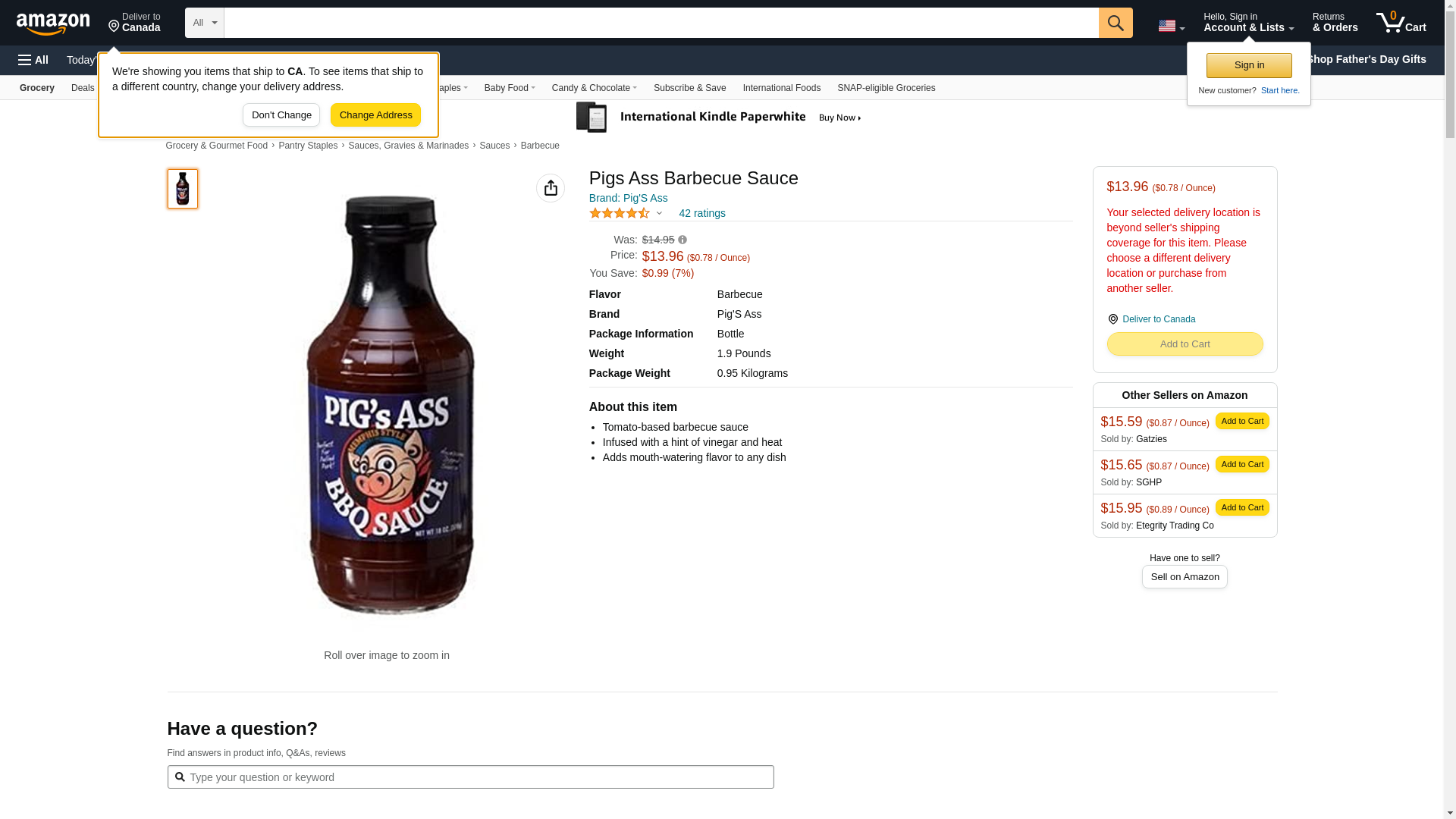Click the 42 ratings link
Screen dimensions: 1456x819
point(701,213)
